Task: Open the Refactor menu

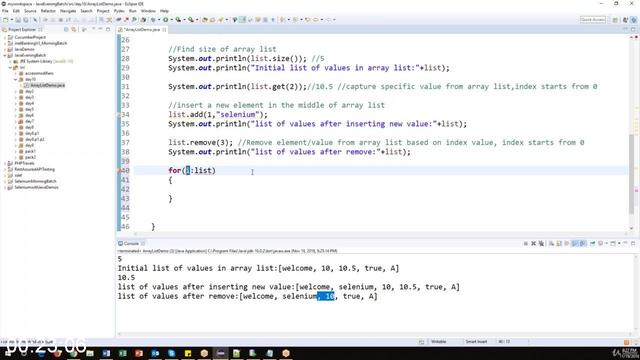Action: click(48, 11)
